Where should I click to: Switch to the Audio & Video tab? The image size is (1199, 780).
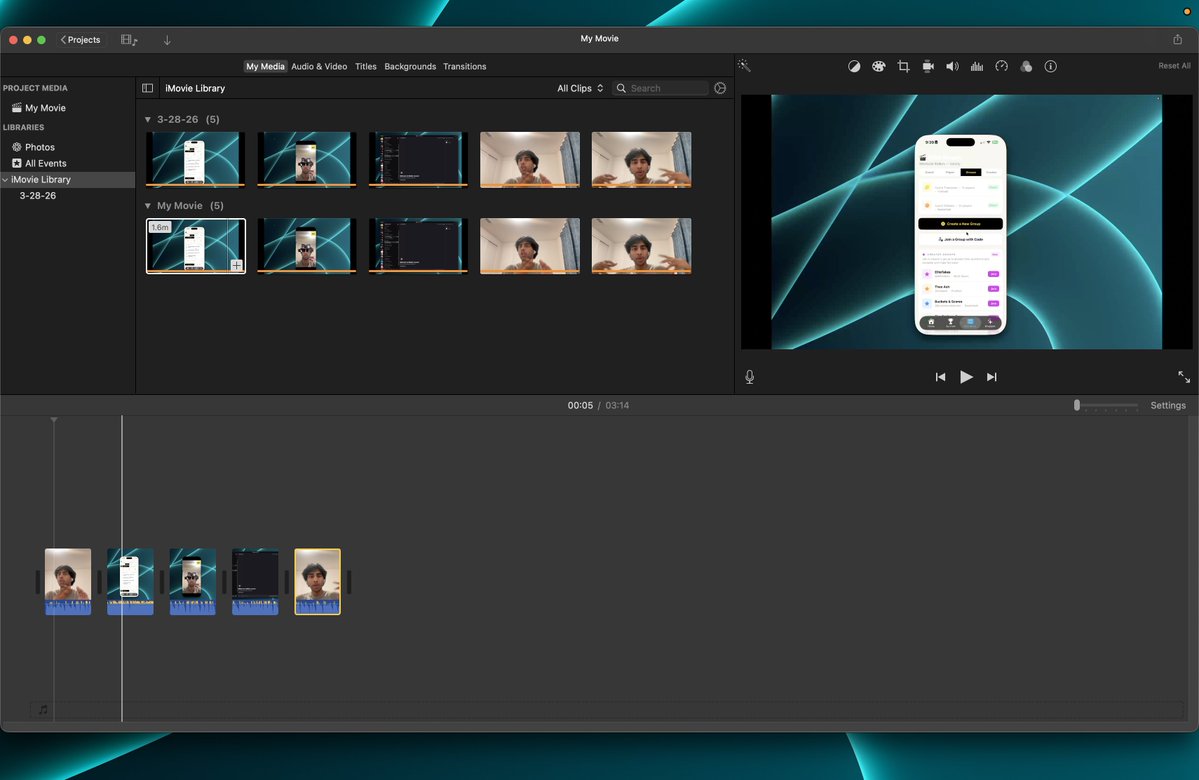pyautogui.click(x=319, y=67)
